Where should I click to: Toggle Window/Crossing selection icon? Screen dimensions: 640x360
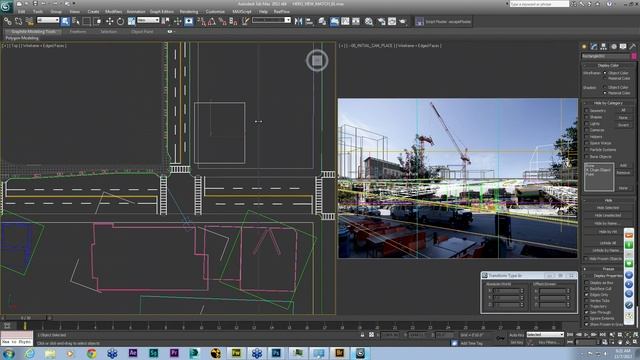point(98,21)
